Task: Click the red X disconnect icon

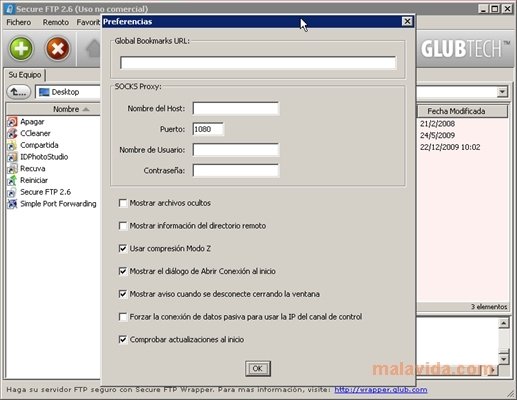Action: click(58, 49)
